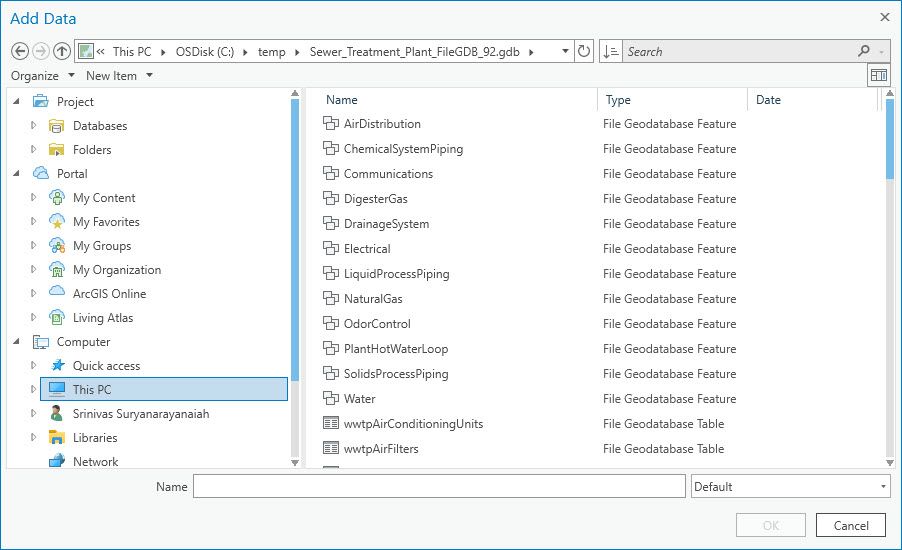This screenshot has width=902, height=550.
Task: Click the ArcGIS Online cloud icon
Action: click(x=56, y=291)
